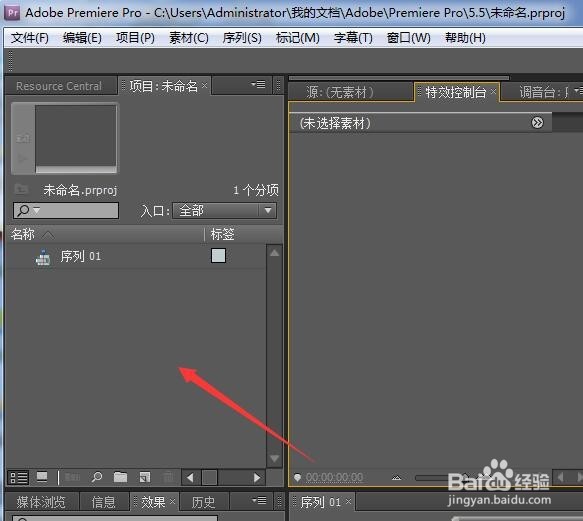This screenshot has height=521, width=583.
Task: Select the 效果 tab
Action: coord(153,502)
